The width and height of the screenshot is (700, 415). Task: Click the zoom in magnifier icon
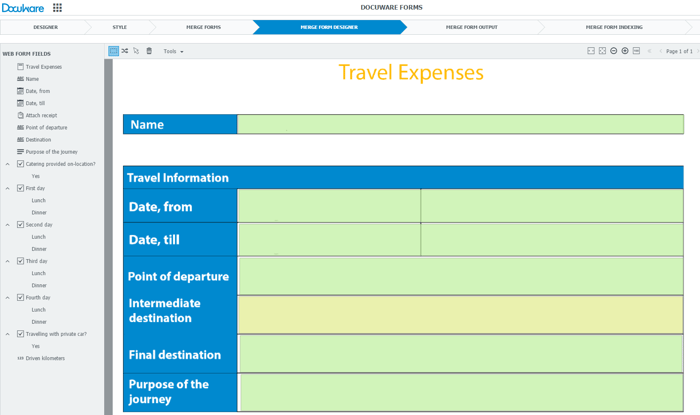[x=625, y=51]
